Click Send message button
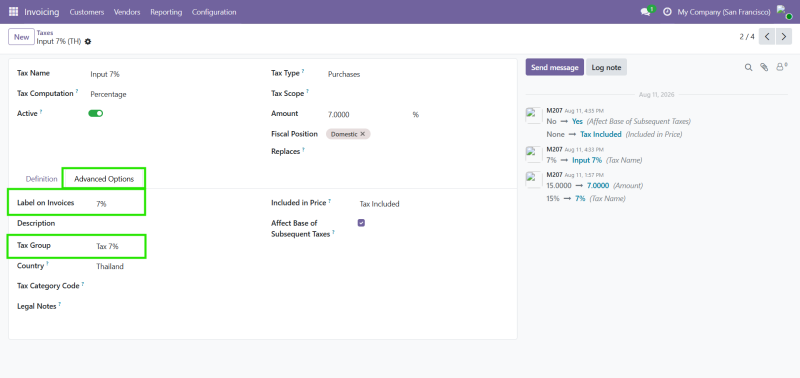This screenshot has height=378, width=800. [x=555, y=67]
